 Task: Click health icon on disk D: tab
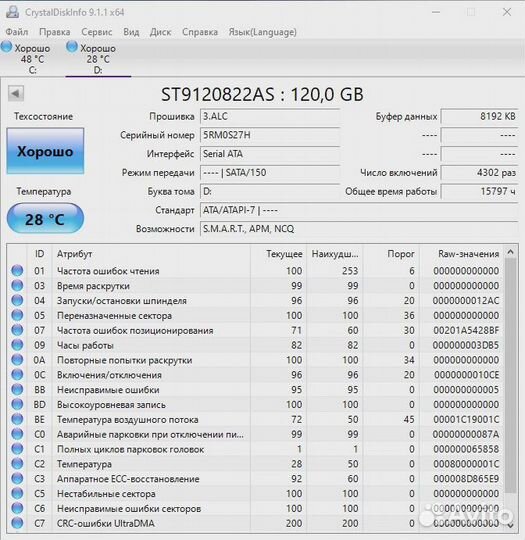pos(72,46)
